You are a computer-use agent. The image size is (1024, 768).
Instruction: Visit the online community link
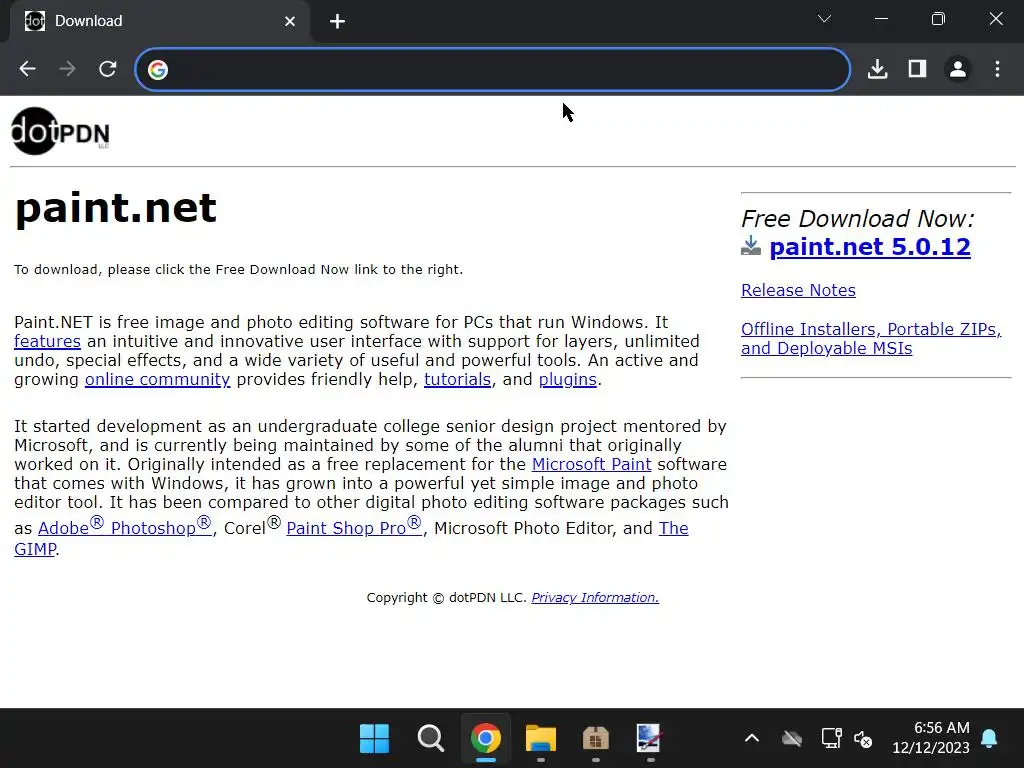click(x=157, y=379)
